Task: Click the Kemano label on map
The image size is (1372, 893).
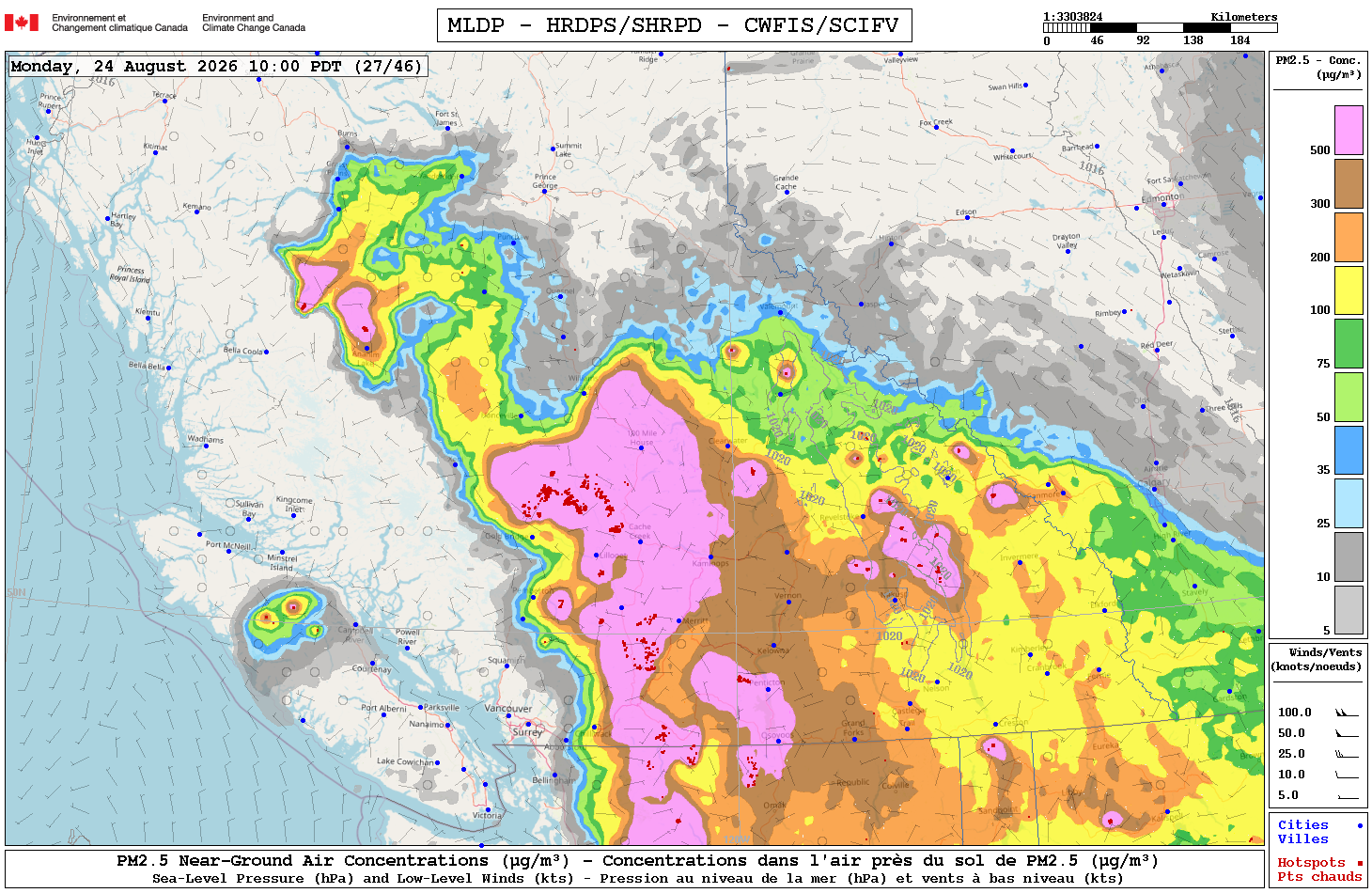Action: tap(196, 206)
